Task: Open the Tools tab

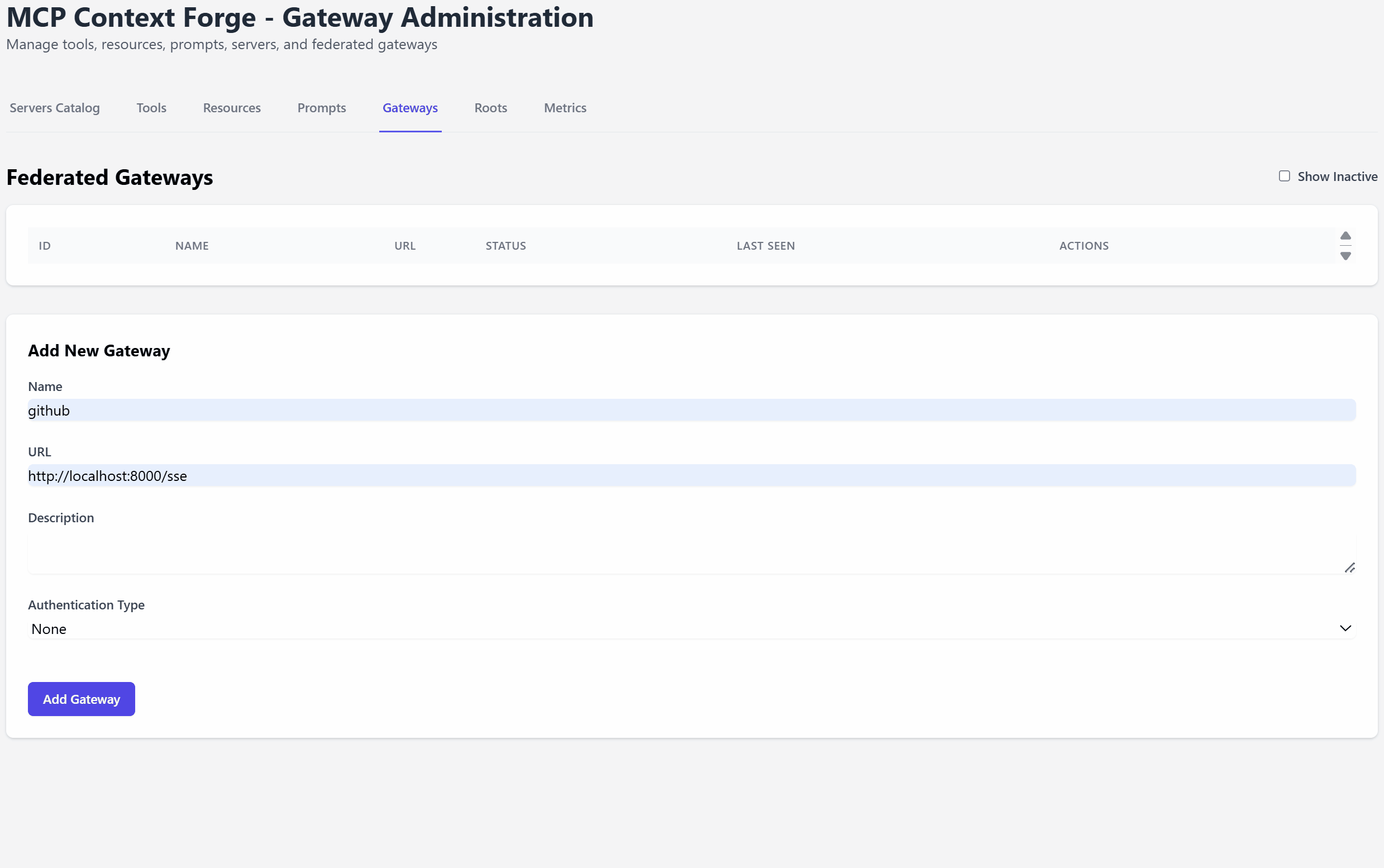Action: tap(151, 108)
